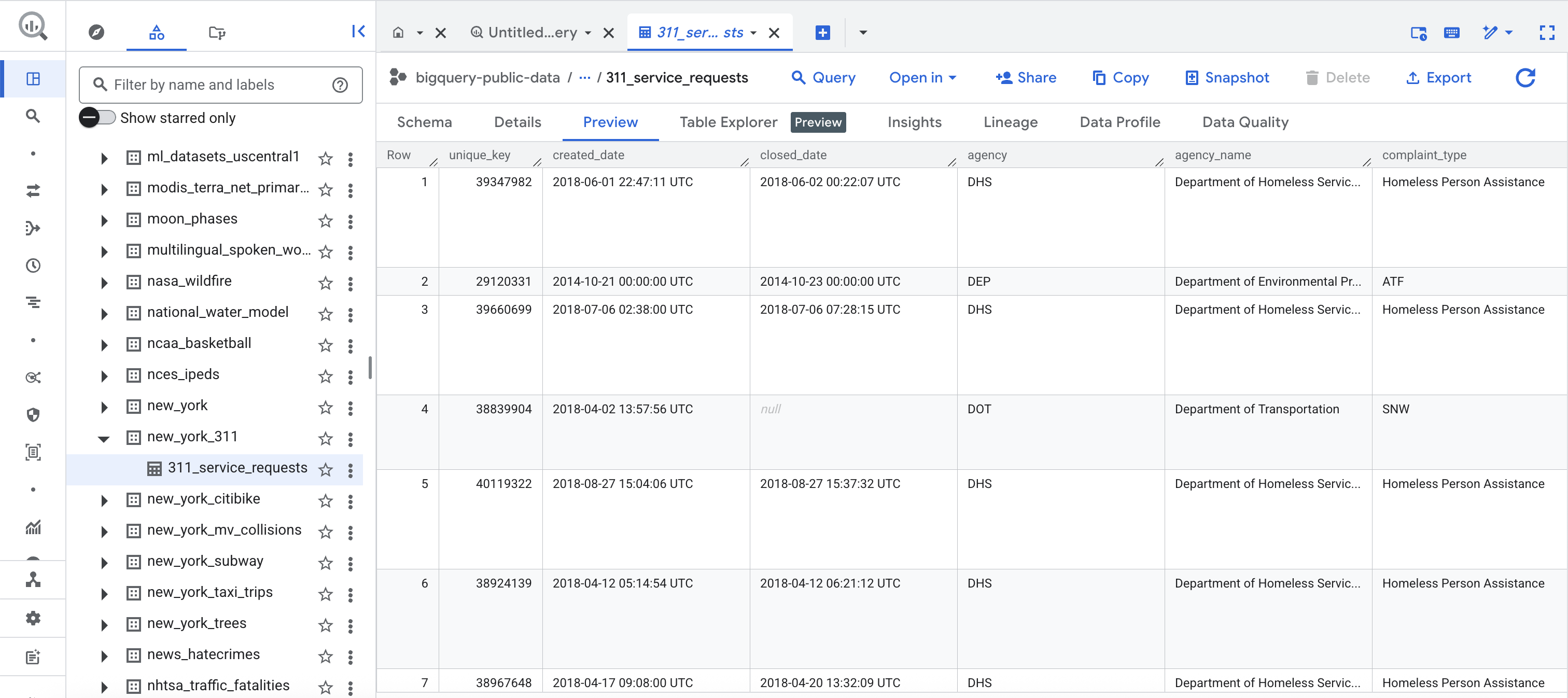Click the search magnifier in left rail

click(33, 116)
